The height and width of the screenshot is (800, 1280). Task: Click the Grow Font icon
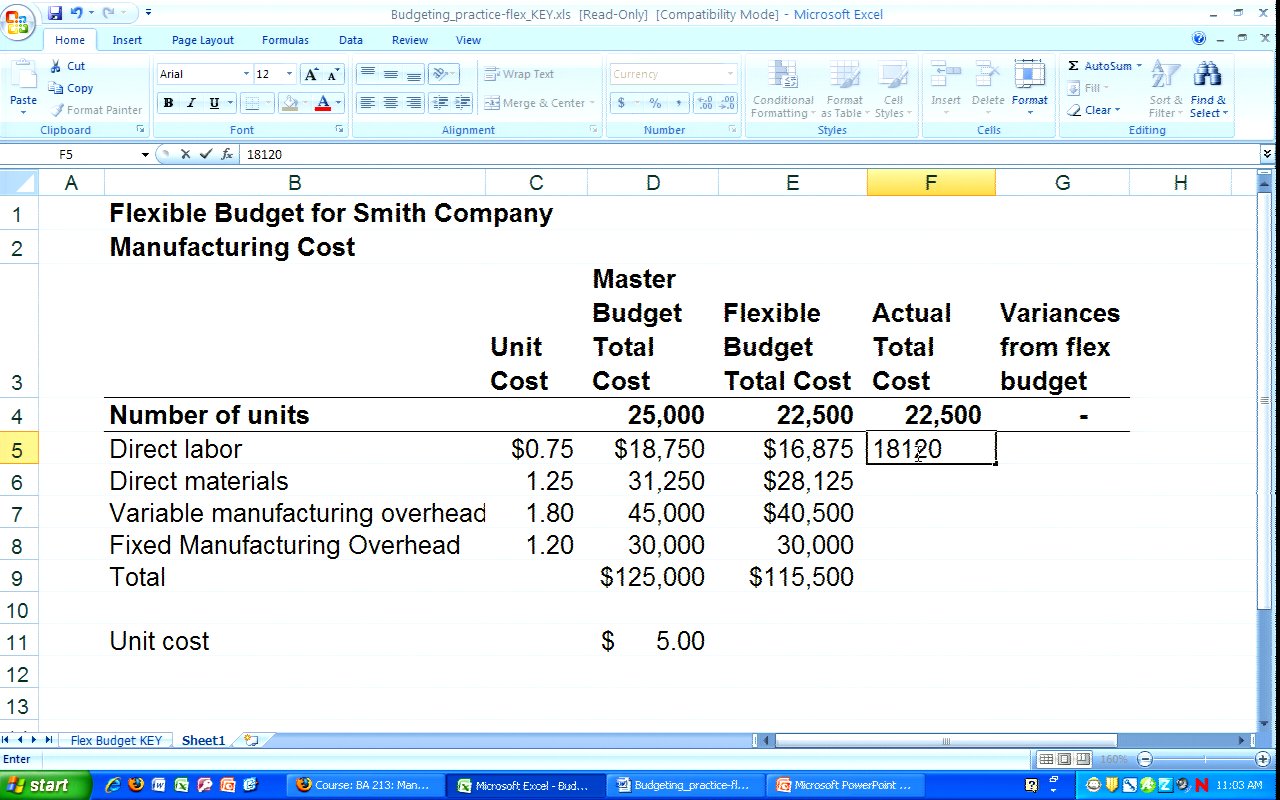click(x=311, y=74)
